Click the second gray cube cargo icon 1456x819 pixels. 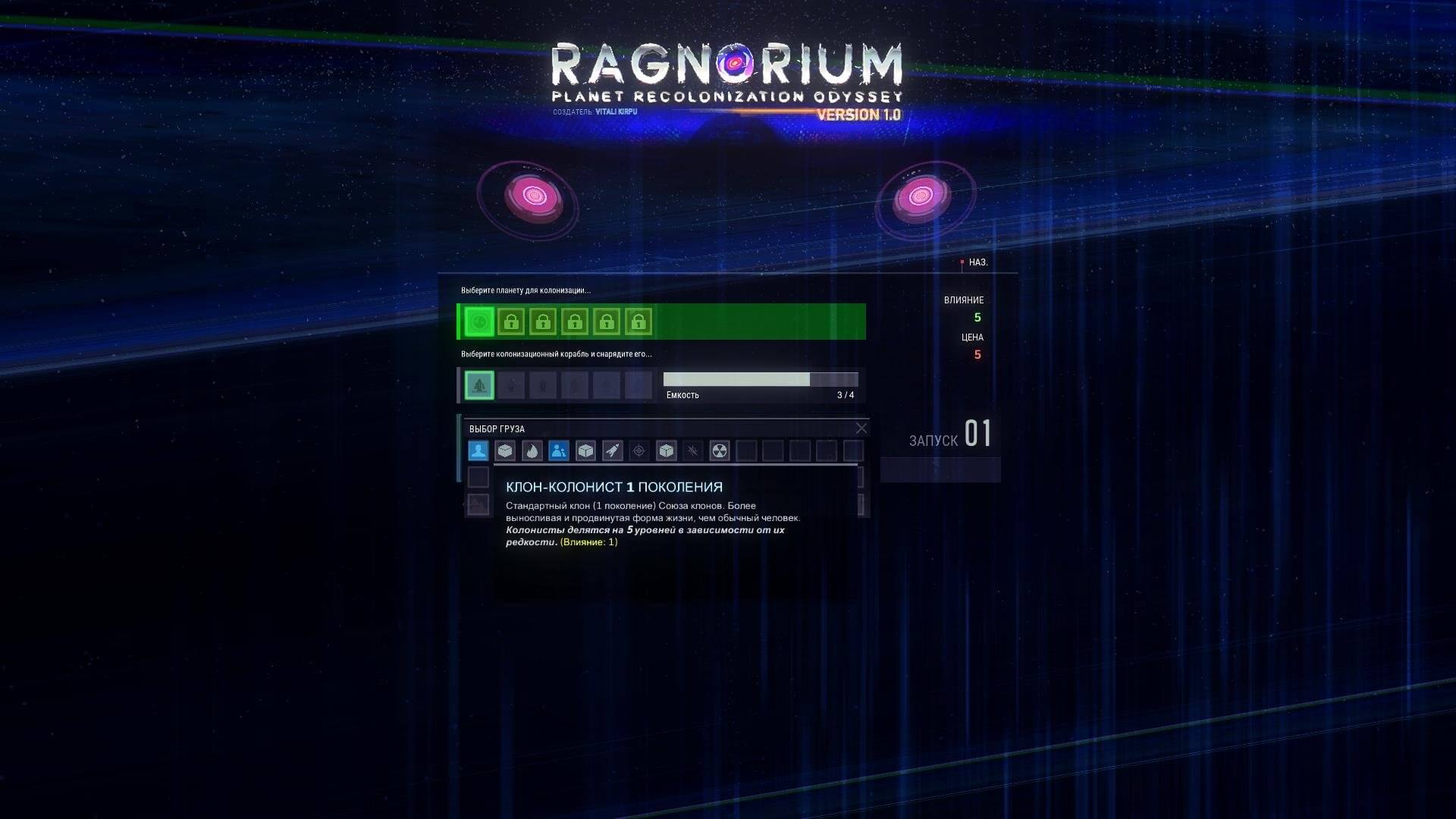585,451
